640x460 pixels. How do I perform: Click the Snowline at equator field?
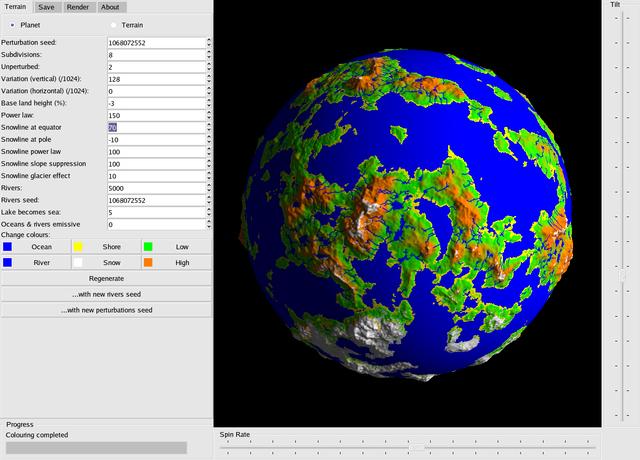pos(156,127)
